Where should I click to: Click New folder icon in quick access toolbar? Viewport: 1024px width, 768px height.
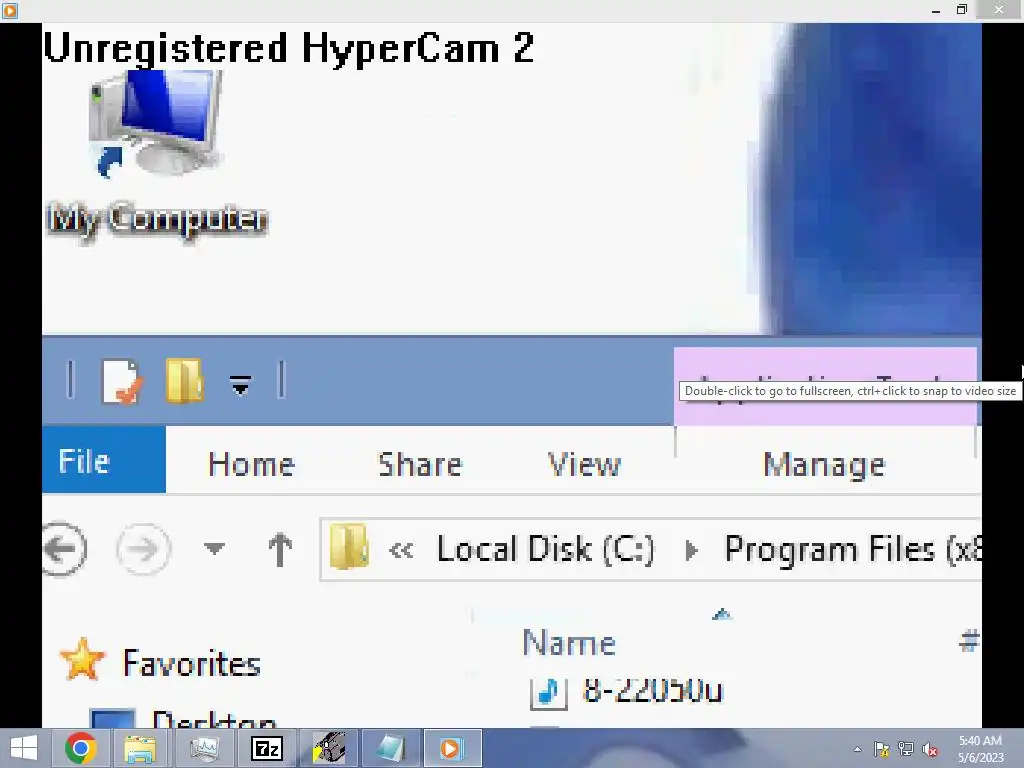point(184,380)
